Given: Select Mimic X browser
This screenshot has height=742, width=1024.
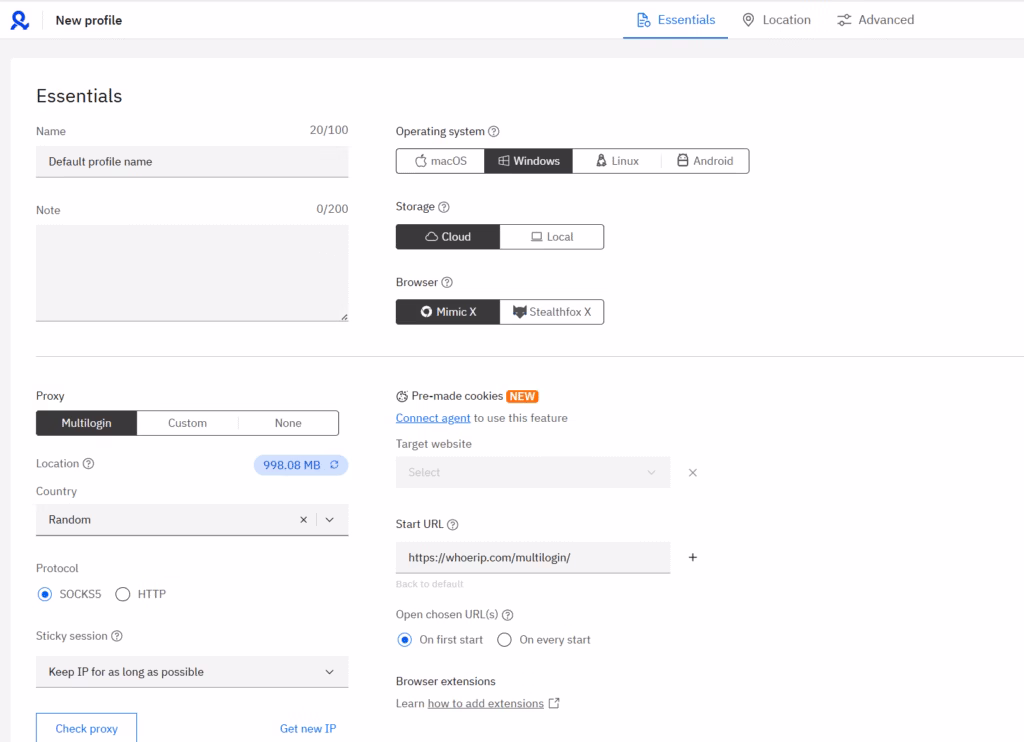Looking at the screenshot, I should [448, 312].
